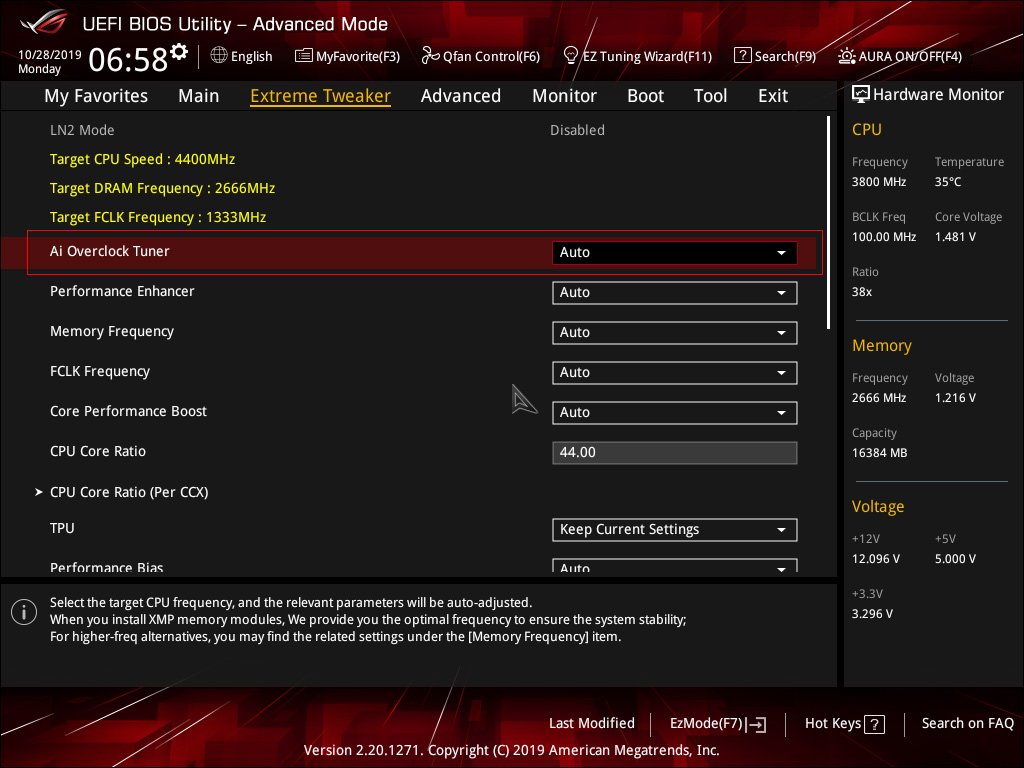Click the CPU frequency 3800 MHz value
1024x768 pixels.
coord(879,182)
